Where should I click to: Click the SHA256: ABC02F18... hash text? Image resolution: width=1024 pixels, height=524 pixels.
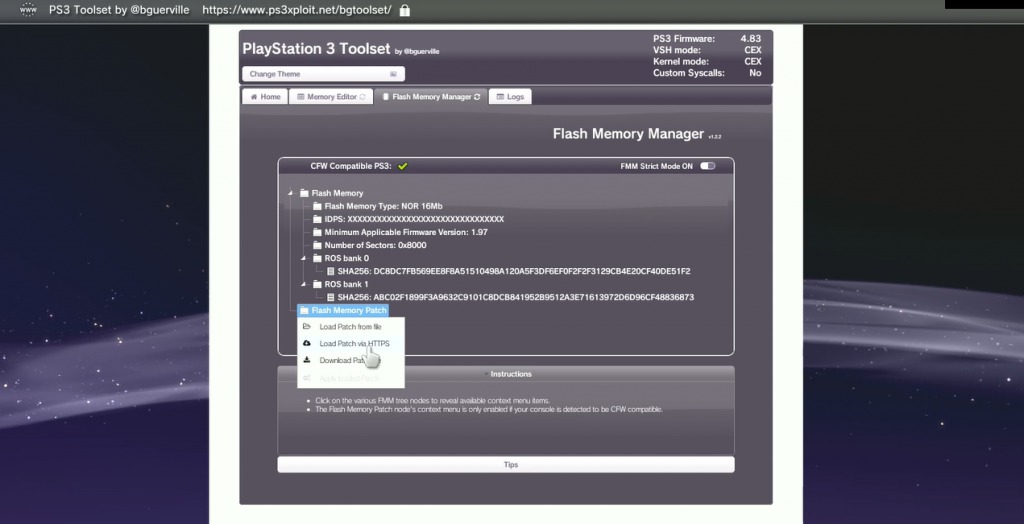516,297
